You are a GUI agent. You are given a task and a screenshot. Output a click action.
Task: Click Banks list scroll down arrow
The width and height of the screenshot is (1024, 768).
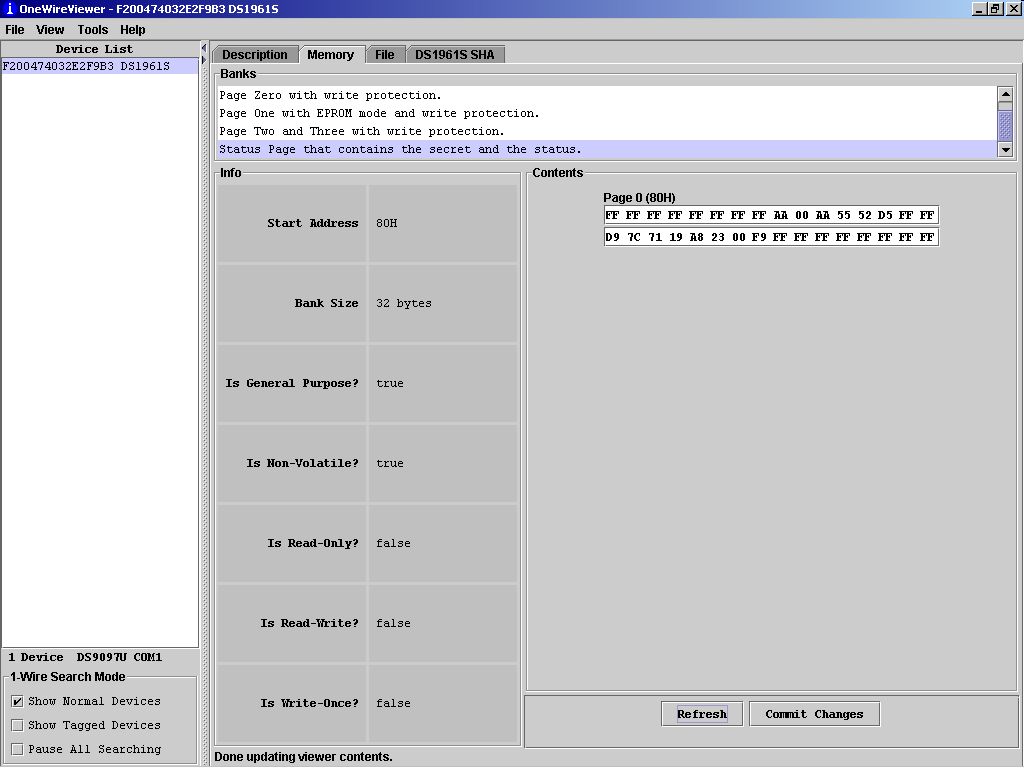tap(1005, 150)
